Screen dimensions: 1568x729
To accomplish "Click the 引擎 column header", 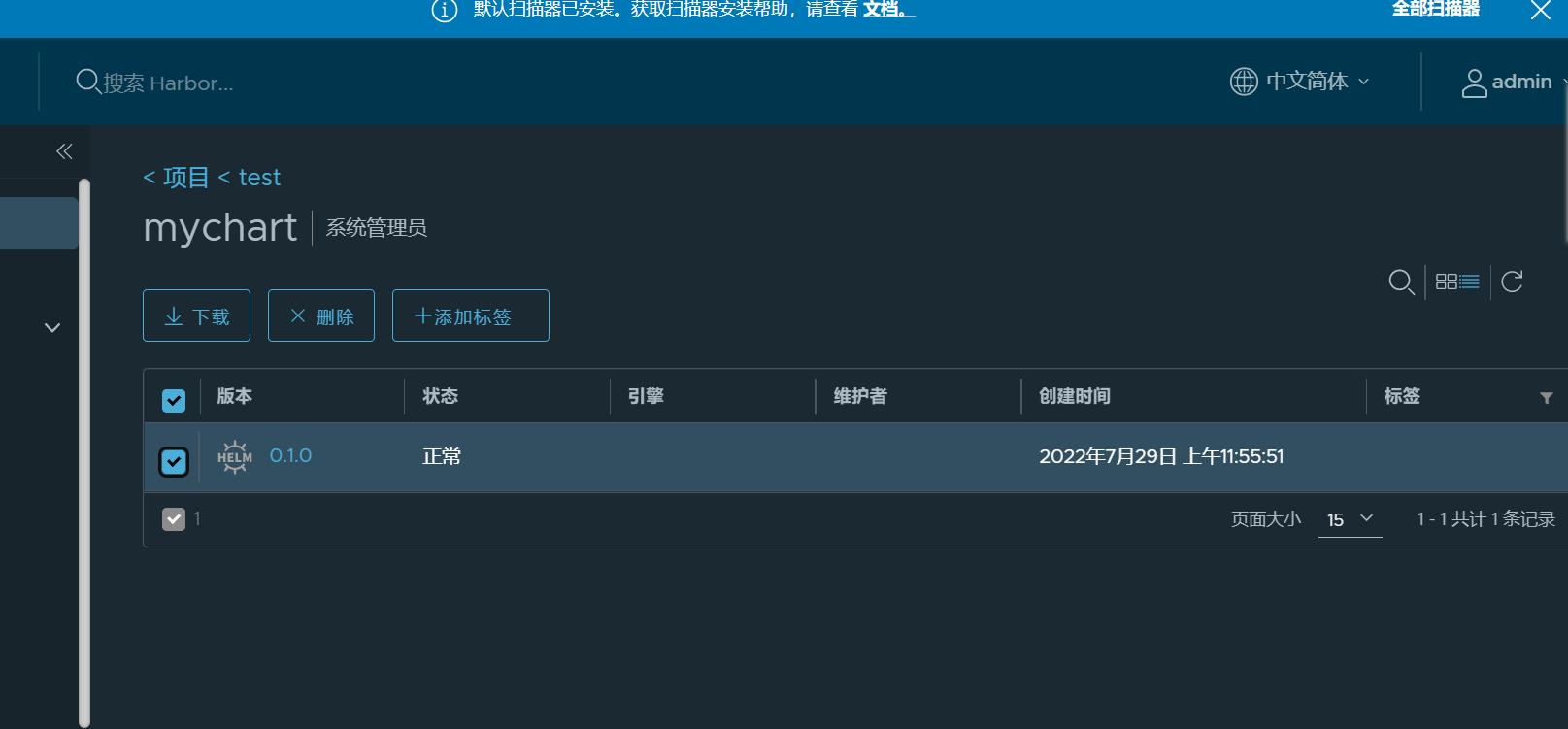I will 646,396.
